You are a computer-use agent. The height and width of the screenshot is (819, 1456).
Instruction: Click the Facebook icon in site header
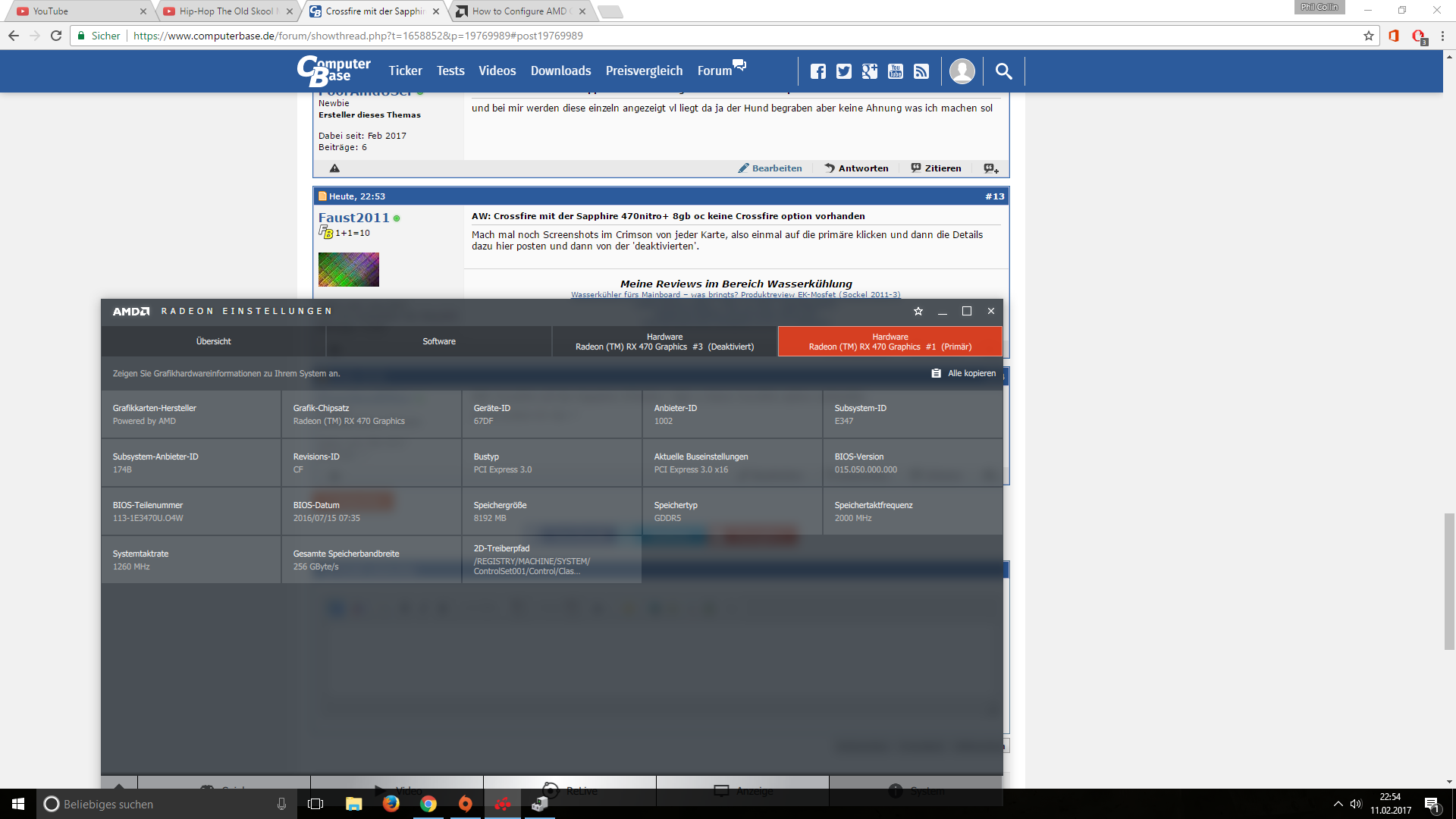(817, 71)
